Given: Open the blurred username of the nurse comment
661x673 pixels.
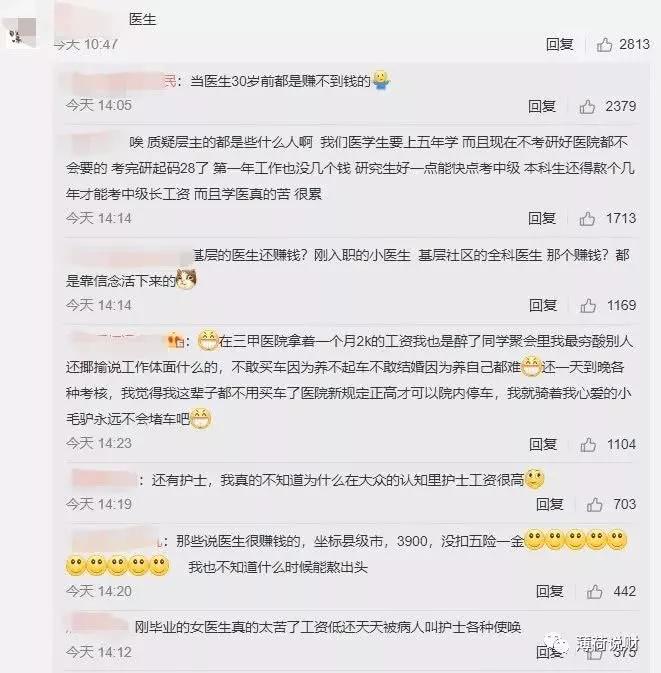Looking at the screenshot, I should pyautogui.click(x=104, y=479).
